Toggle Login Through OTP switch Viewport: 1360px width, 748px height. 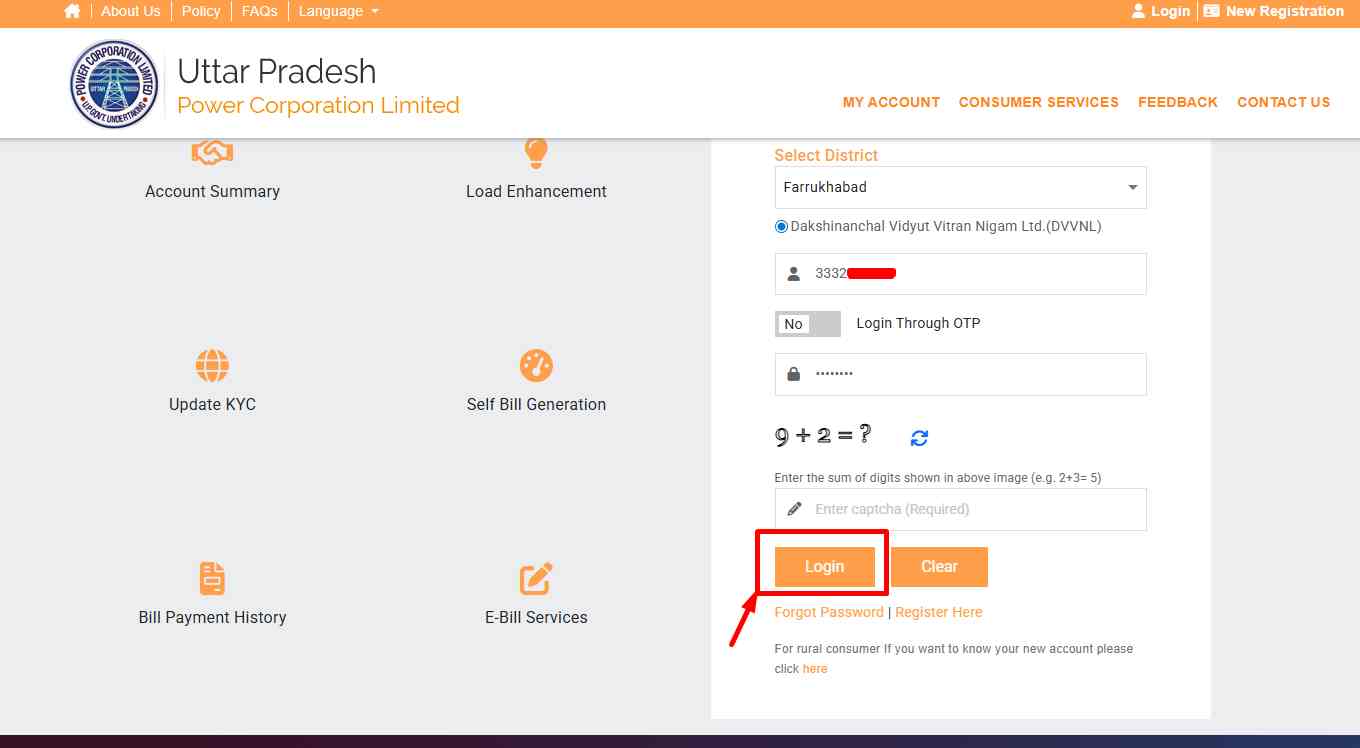point(807,324)
